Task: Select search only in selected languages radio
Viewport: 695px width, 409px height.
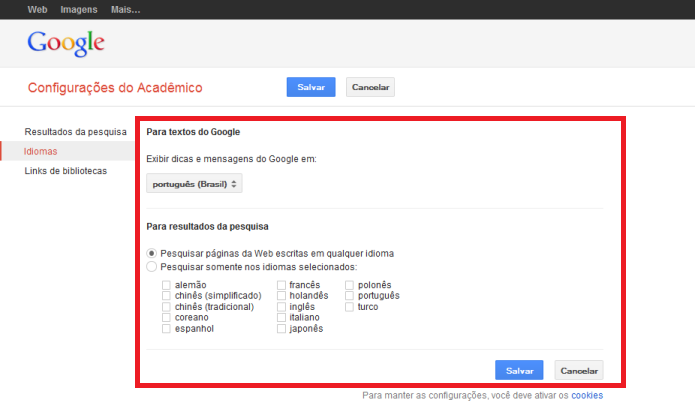Action: [x=152, y=267]
